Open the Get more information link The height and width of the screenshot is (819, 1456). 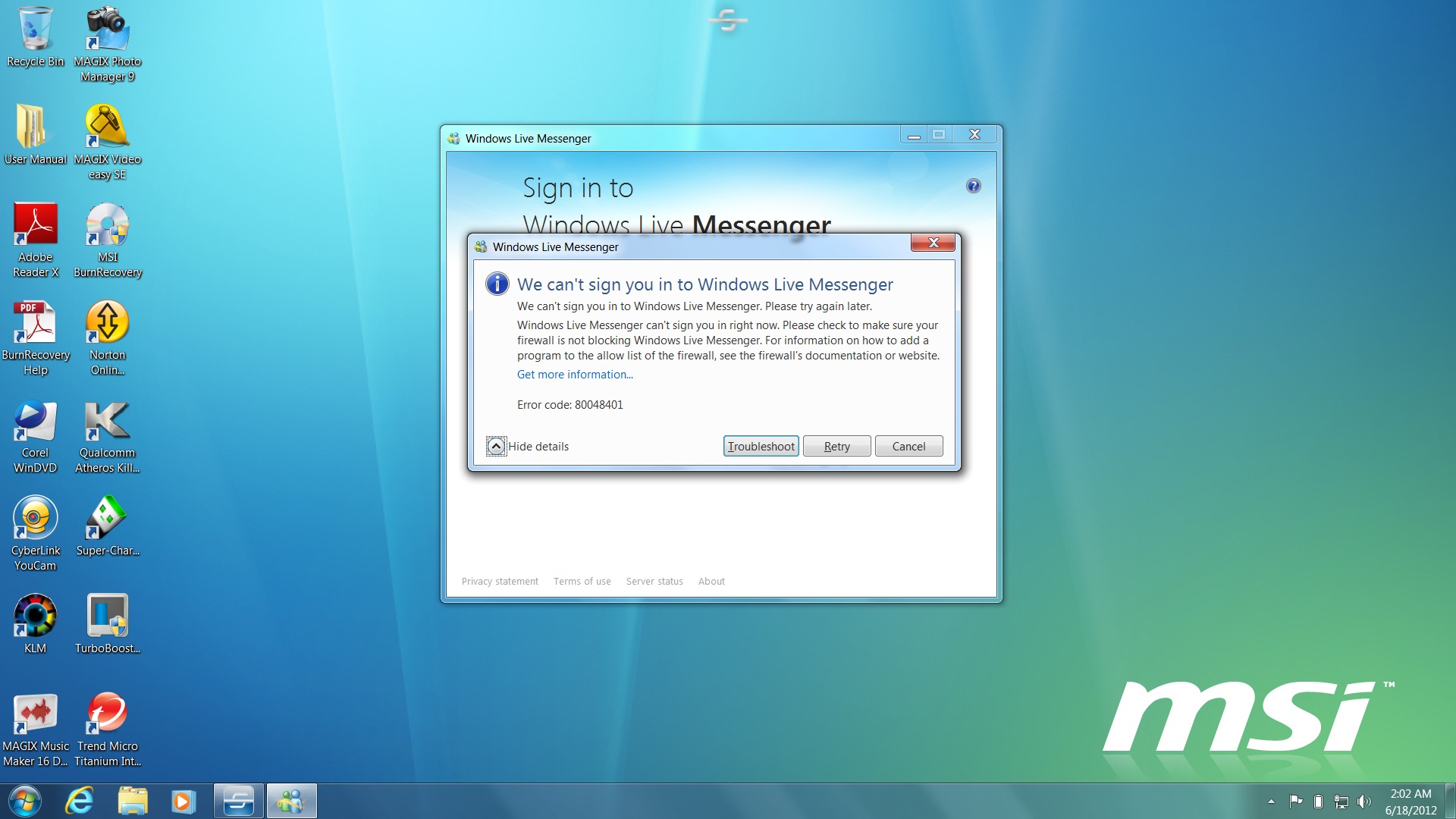click(574, 375)
